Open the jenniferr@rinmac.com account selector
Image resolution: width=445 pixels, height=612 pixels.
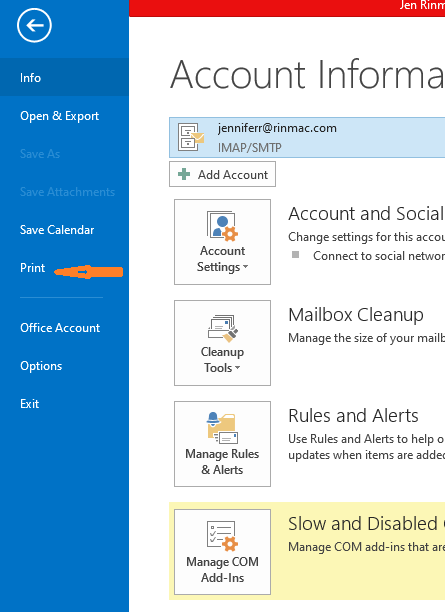tap(307, 137)
